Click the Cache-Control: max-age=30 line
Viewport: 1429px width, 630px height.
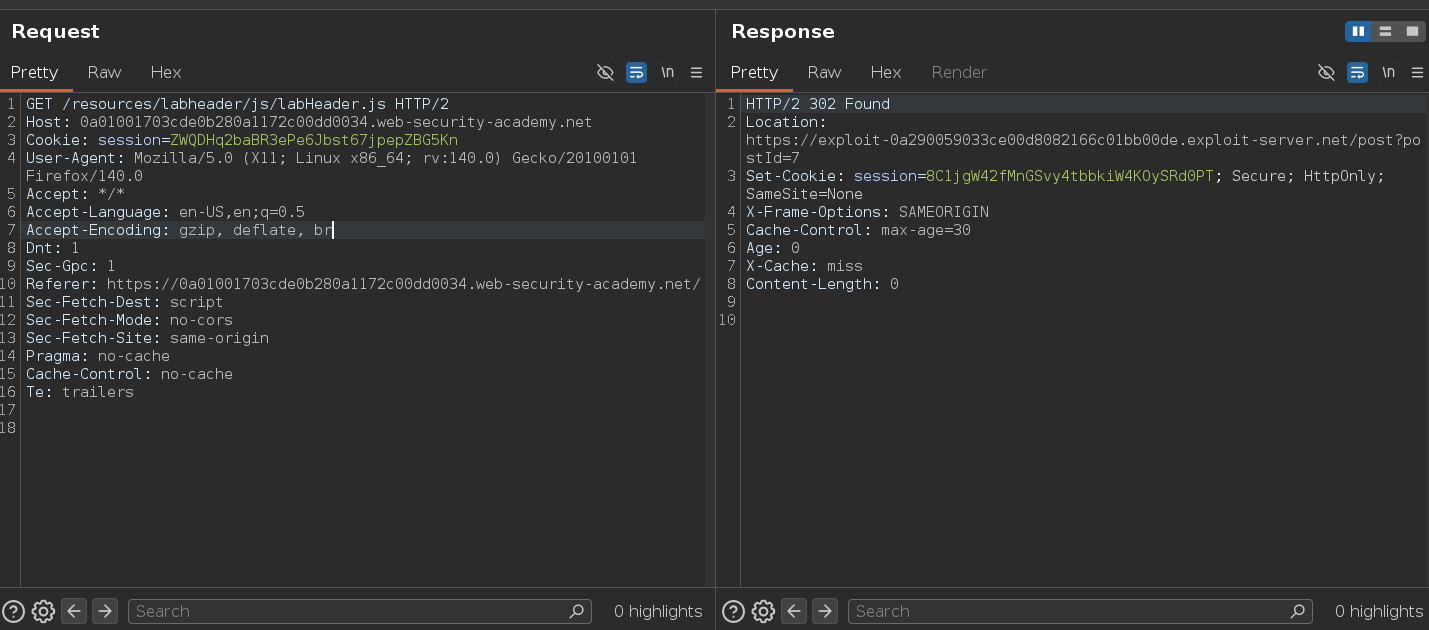tap(858, 230)
